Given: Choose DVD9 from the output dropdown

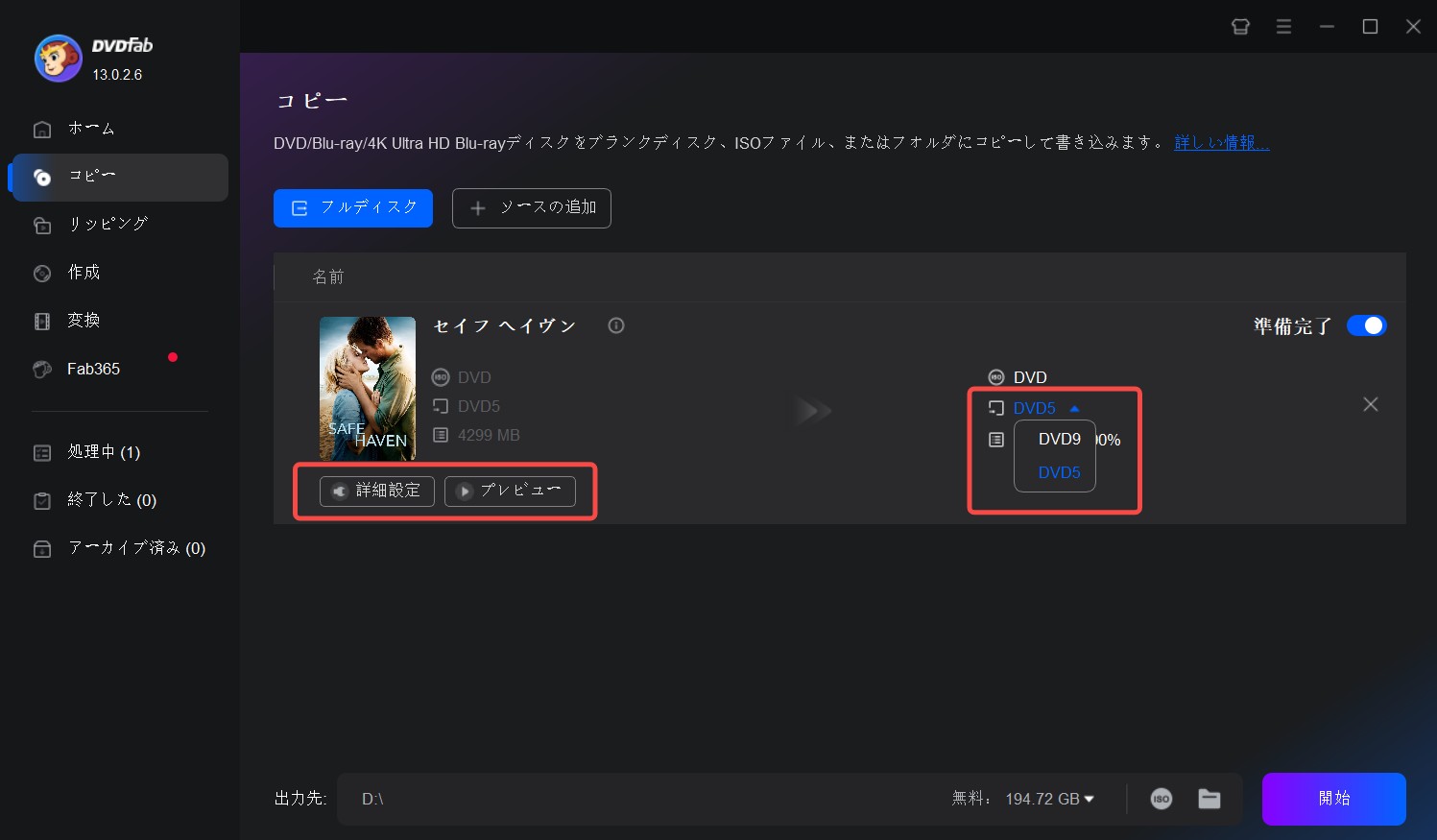Looking at the screenshot, I should [x=1059, y=440].
